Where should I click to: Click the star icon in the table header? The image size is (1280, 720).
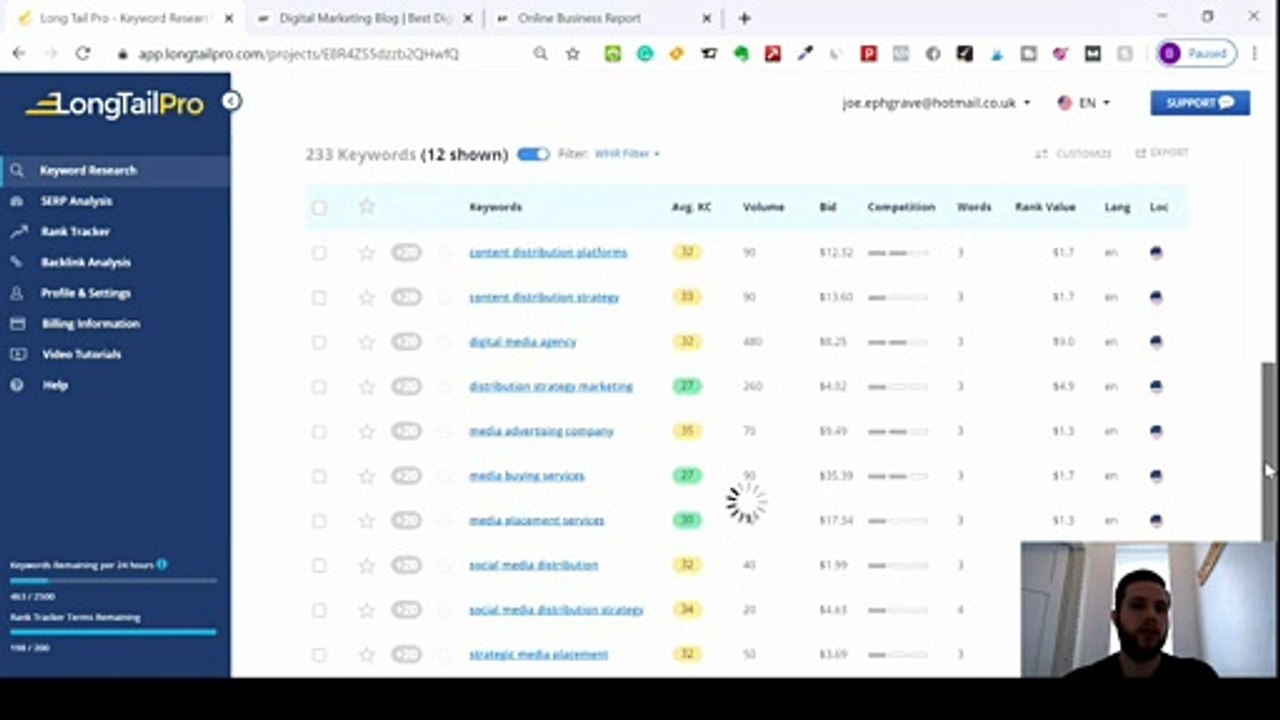pyautogui.click(x=367, y=206)
